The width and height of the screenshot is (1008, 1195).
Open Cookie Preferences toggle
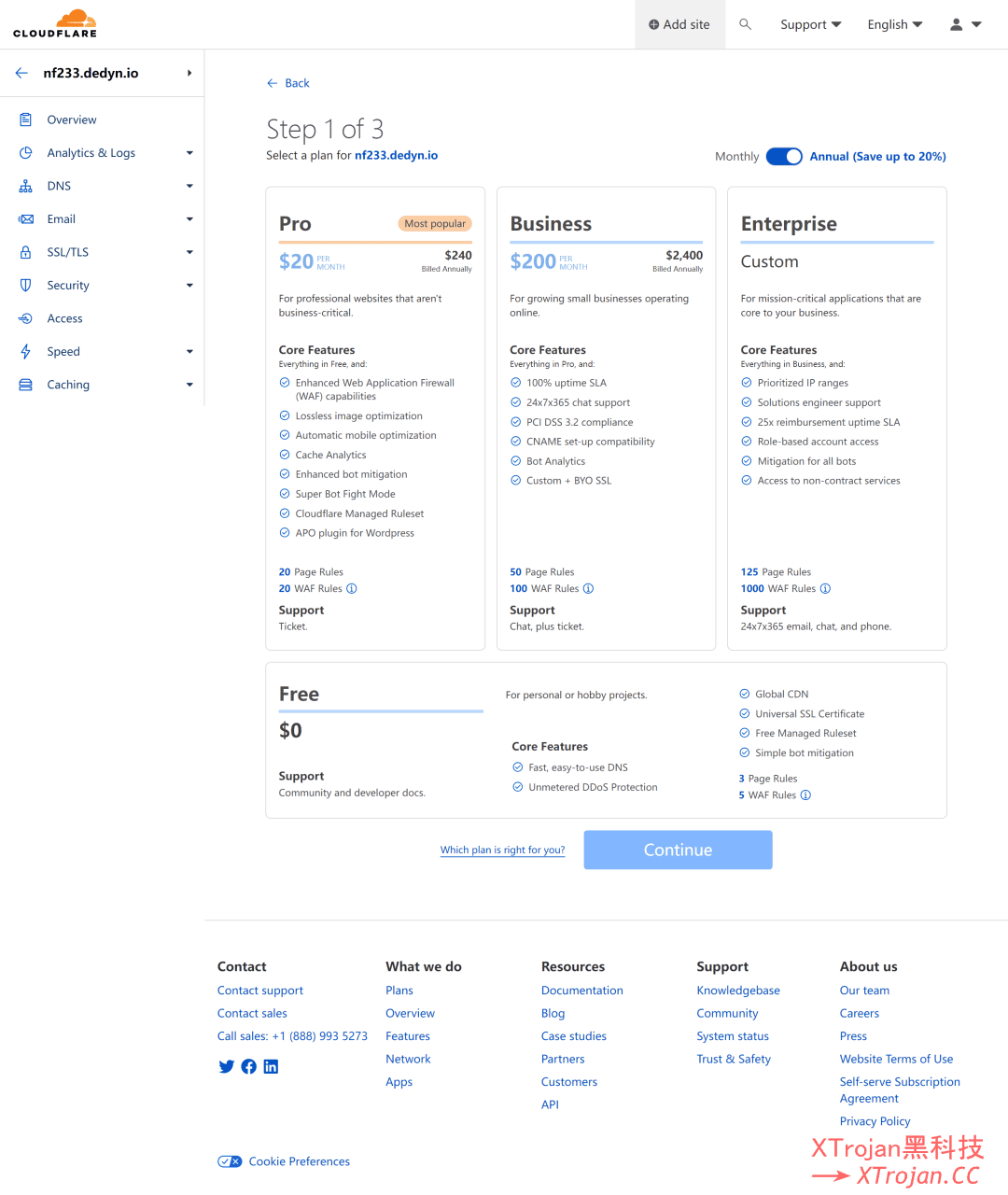pos(230,1161)
